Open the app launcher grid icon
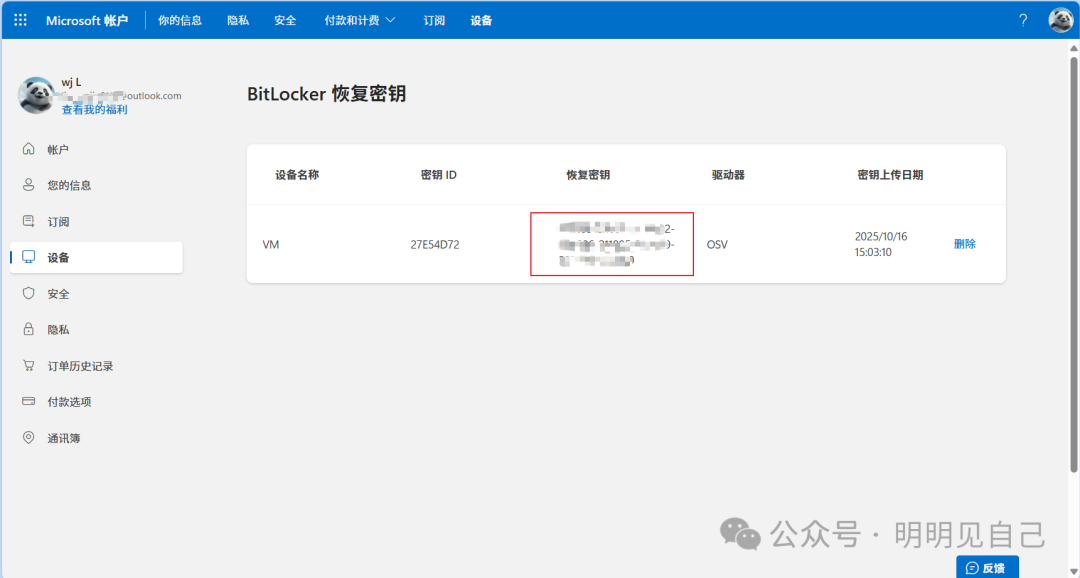This screenshot has height=578, width=1080. point(20,20)
